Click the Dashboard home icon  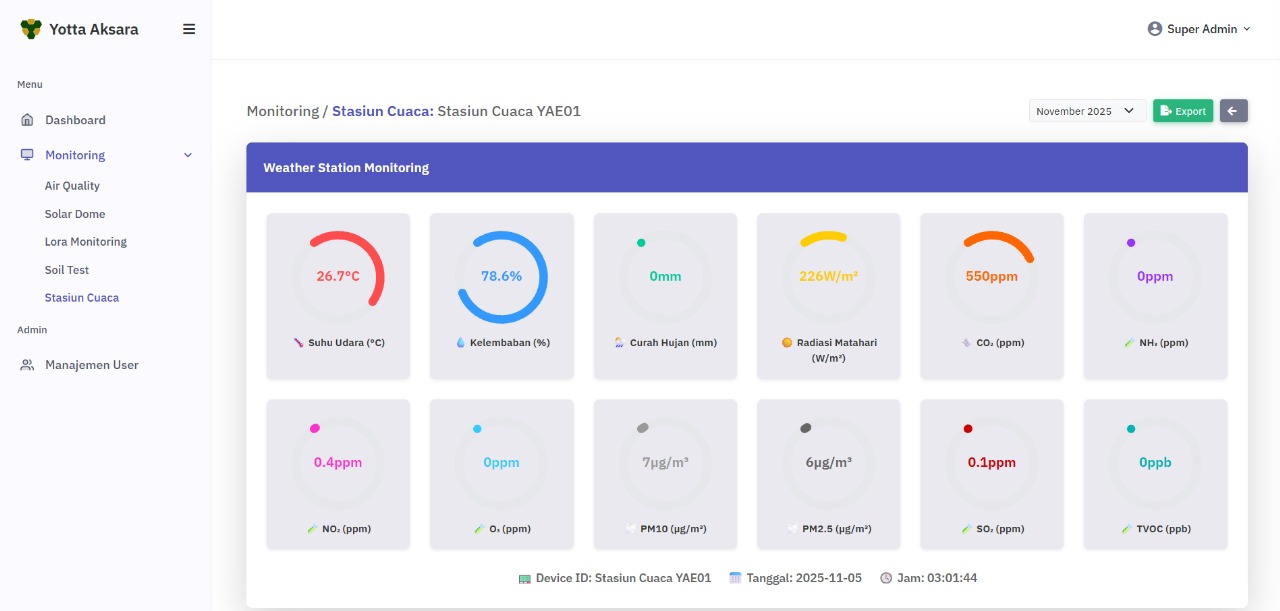click(x=27, y=120)
